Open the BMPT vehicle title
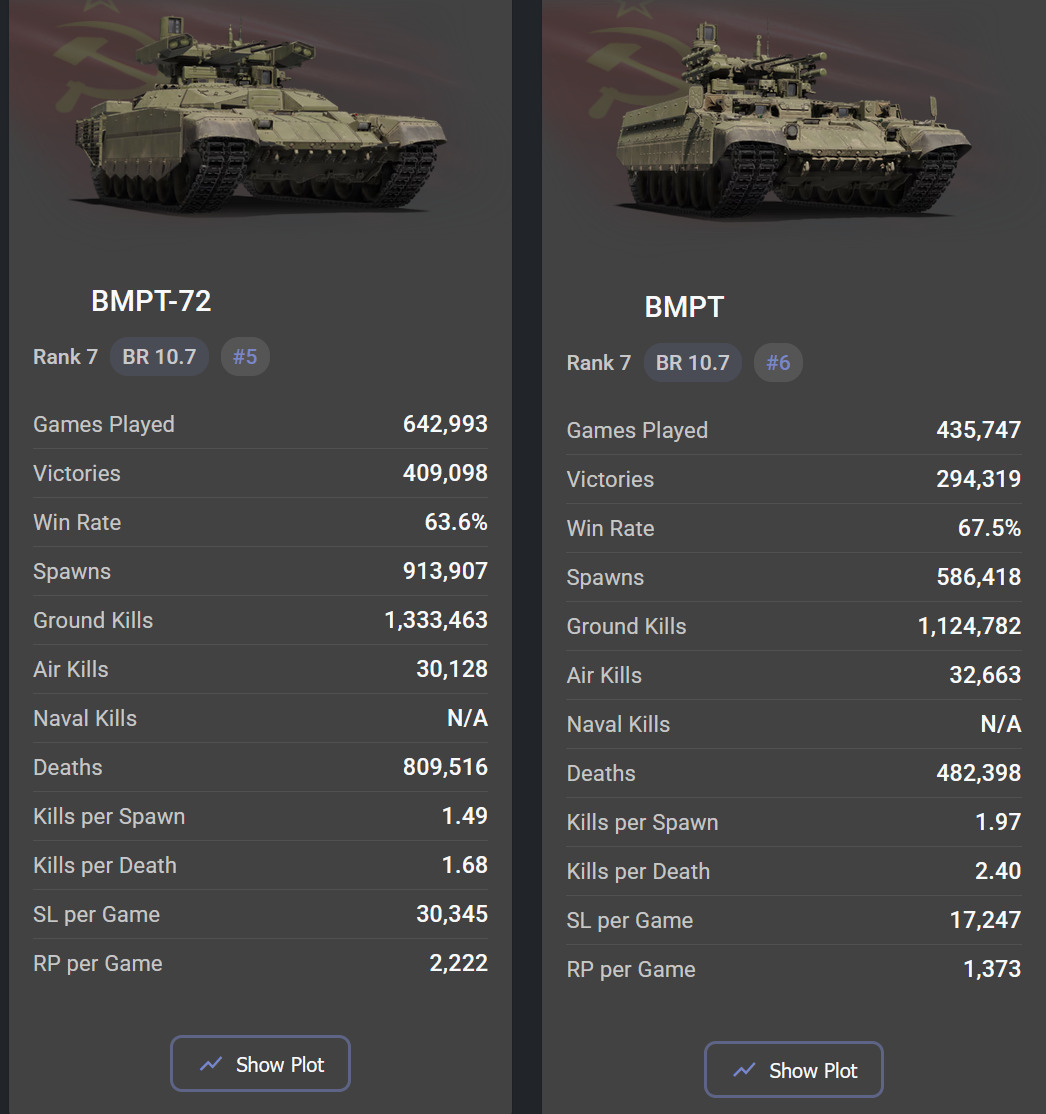The width and height of the screenshot is (1046, 1114). point(684,307)
